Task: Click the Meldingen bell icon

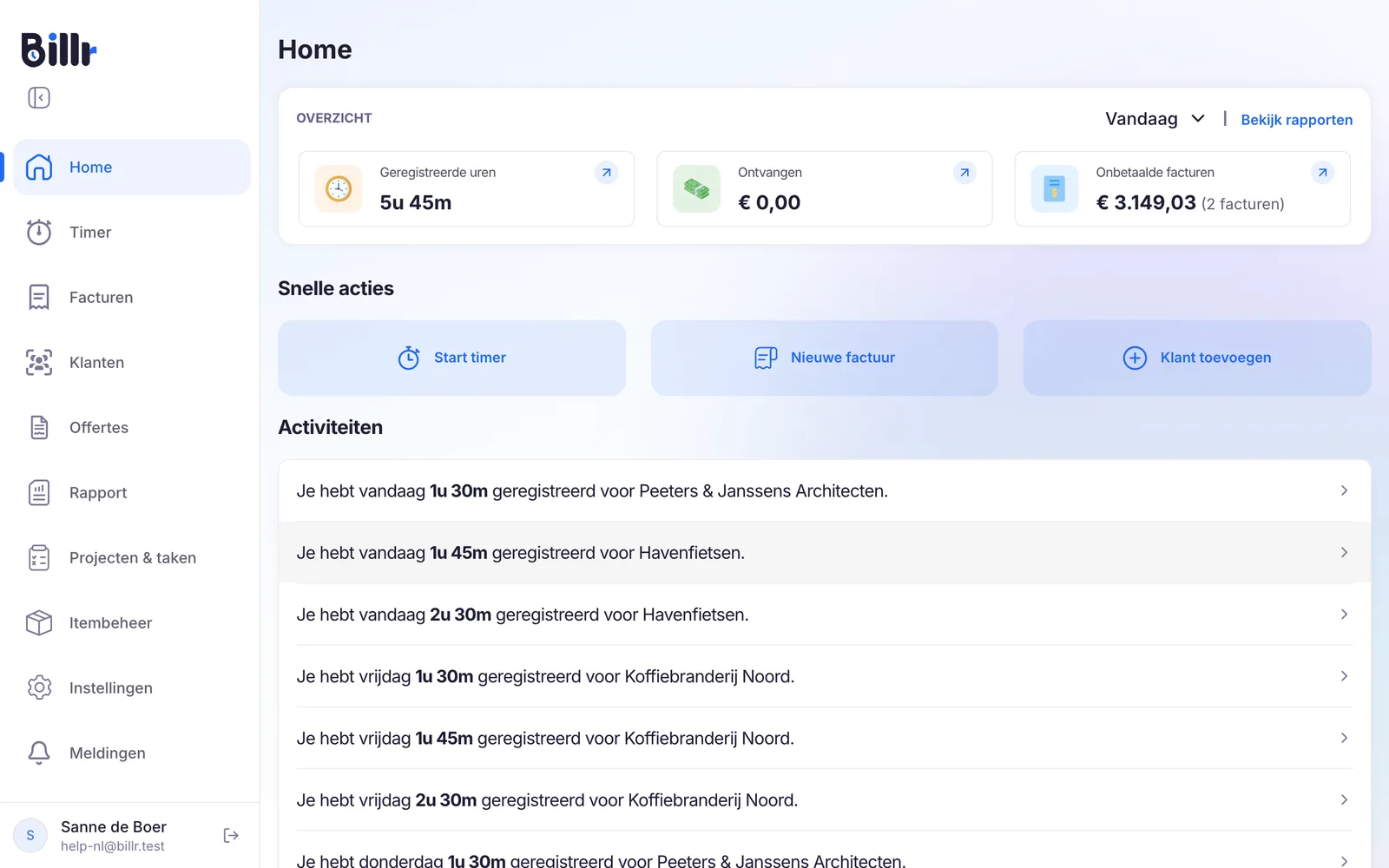Action: pyautogui.click(x=39, y=753)
